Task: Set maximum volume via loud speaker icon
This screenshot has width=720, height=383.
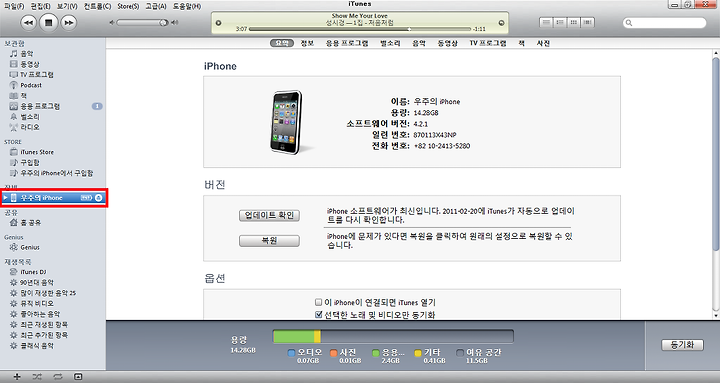Action: coord(174,23)
